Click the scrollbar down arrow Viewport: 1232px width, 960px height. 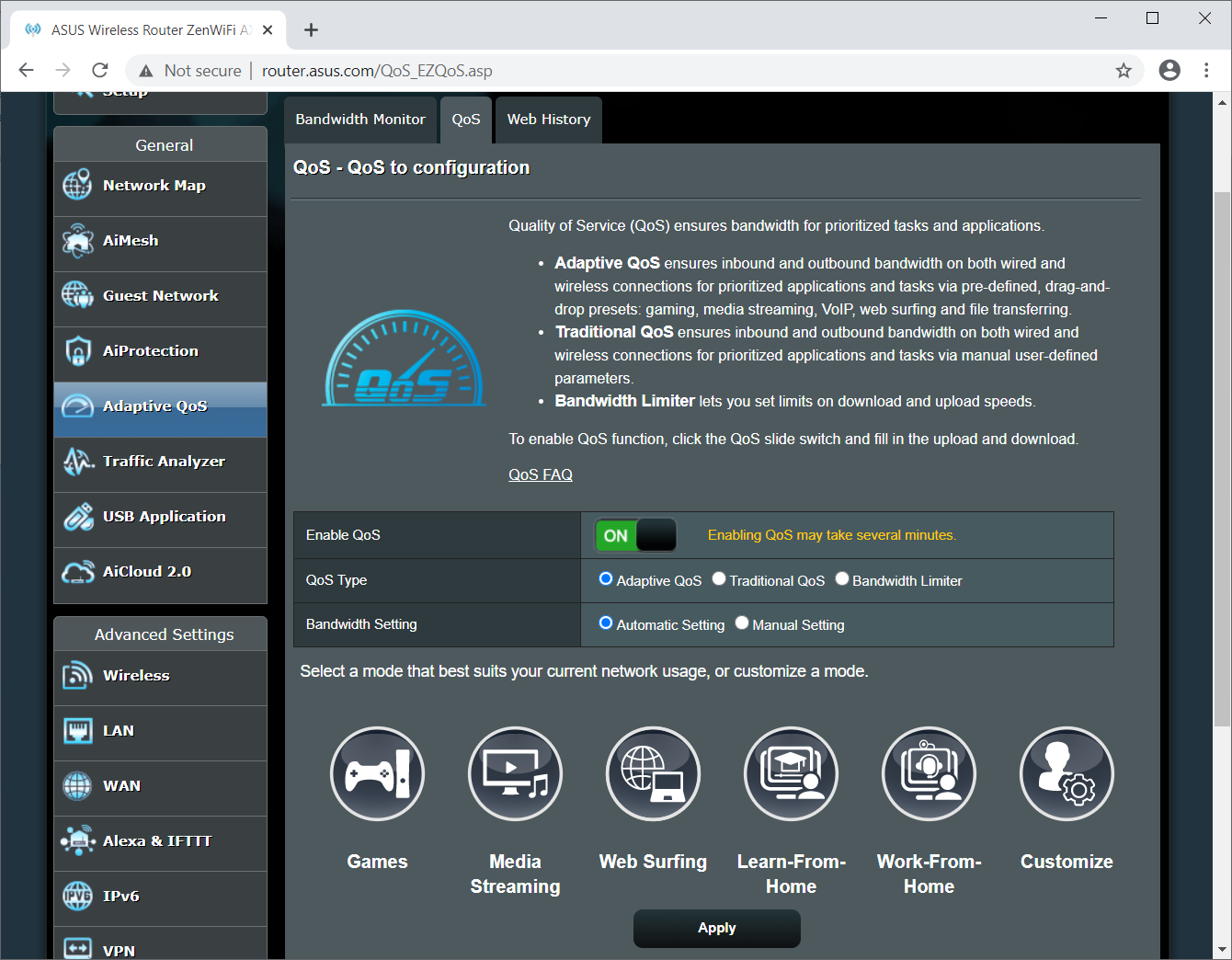1222,950
